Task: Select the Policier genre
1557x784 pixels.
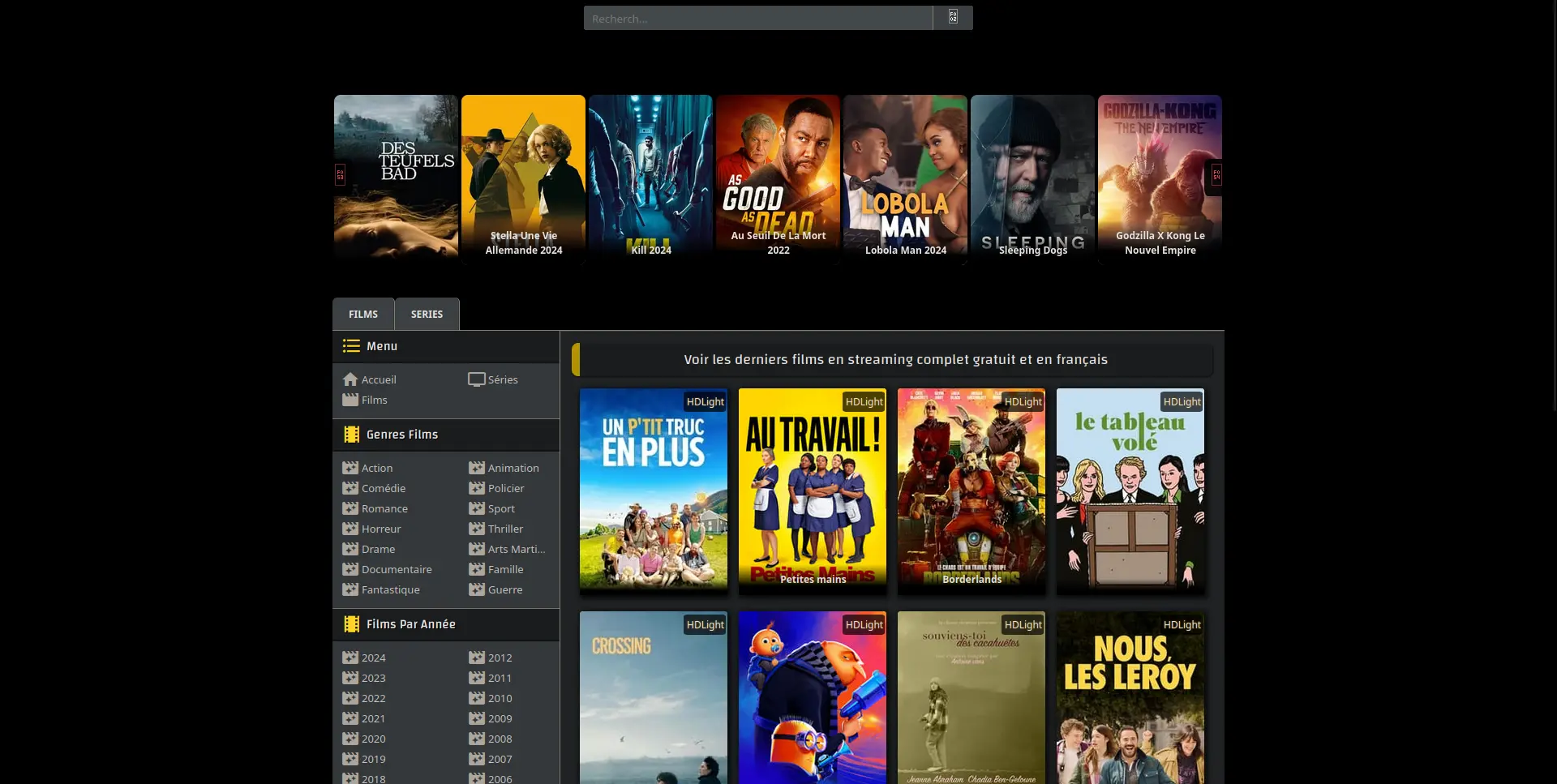Action: pyautogui.click(x=506, y=488)
